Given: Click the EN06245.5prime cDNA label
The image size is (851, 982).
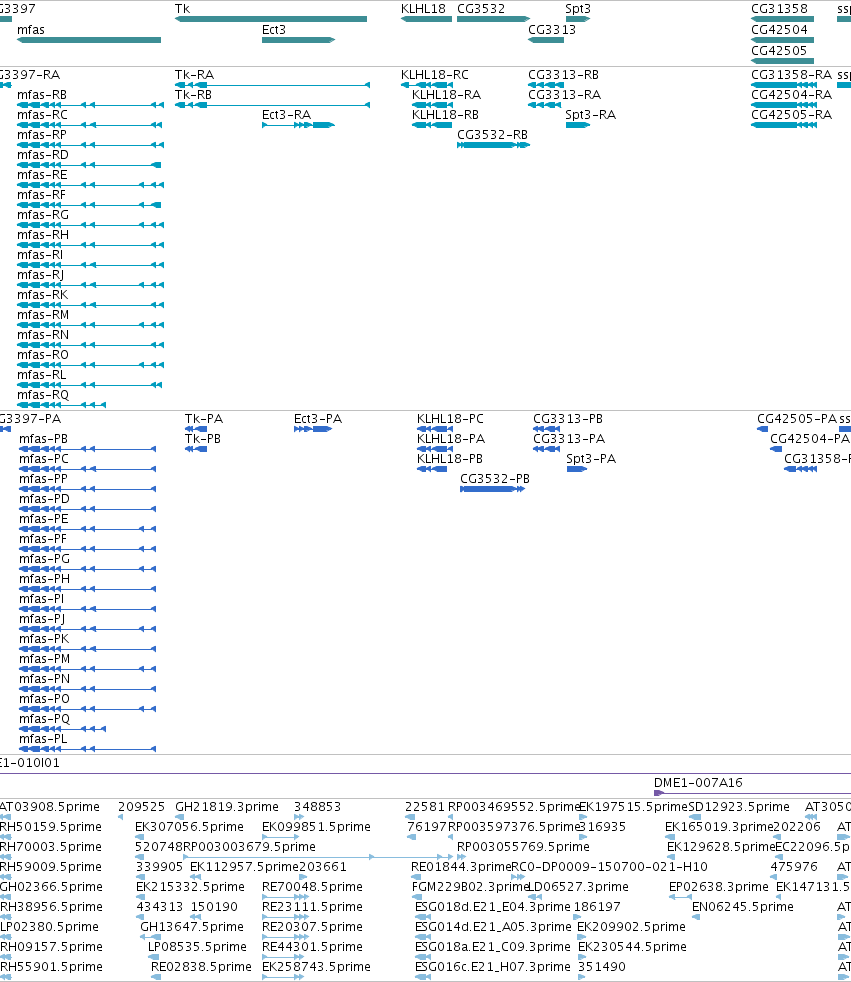Looking at the screenshot, I should point(743,907).
